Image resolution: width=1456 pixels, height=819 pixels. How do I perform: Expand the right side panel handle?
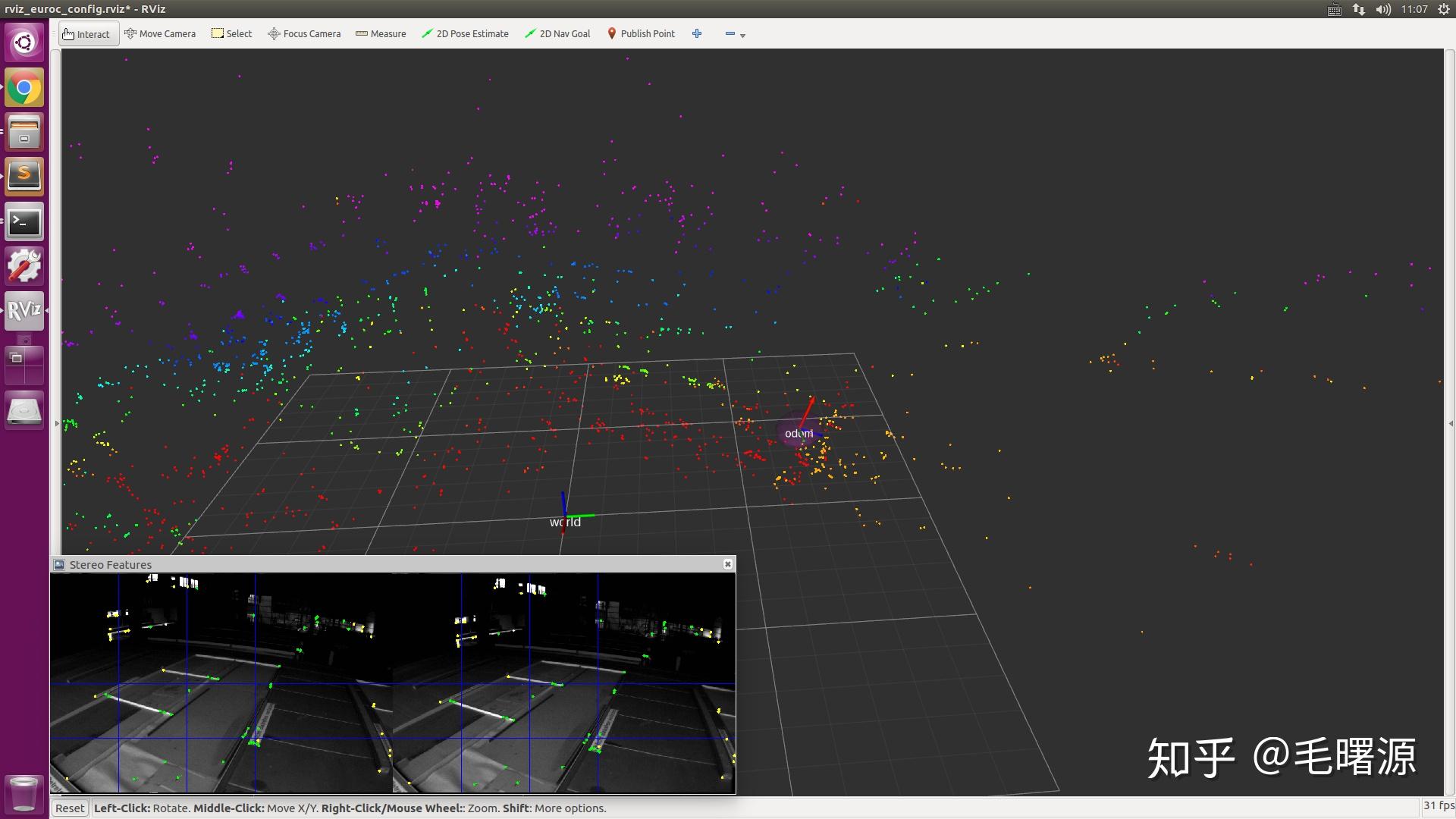pos(1451,423)
